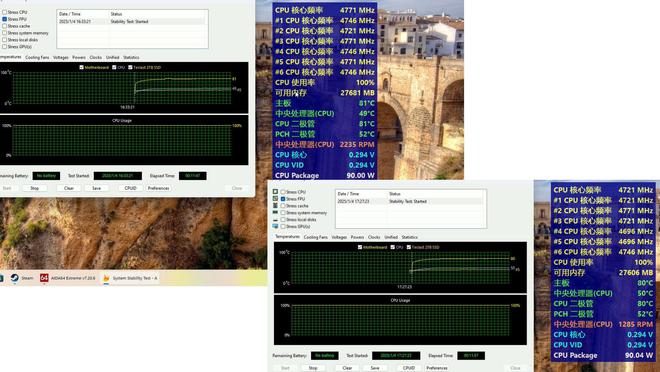
Task: Click the Stop button in the lower window
Action: pos(313,368)
